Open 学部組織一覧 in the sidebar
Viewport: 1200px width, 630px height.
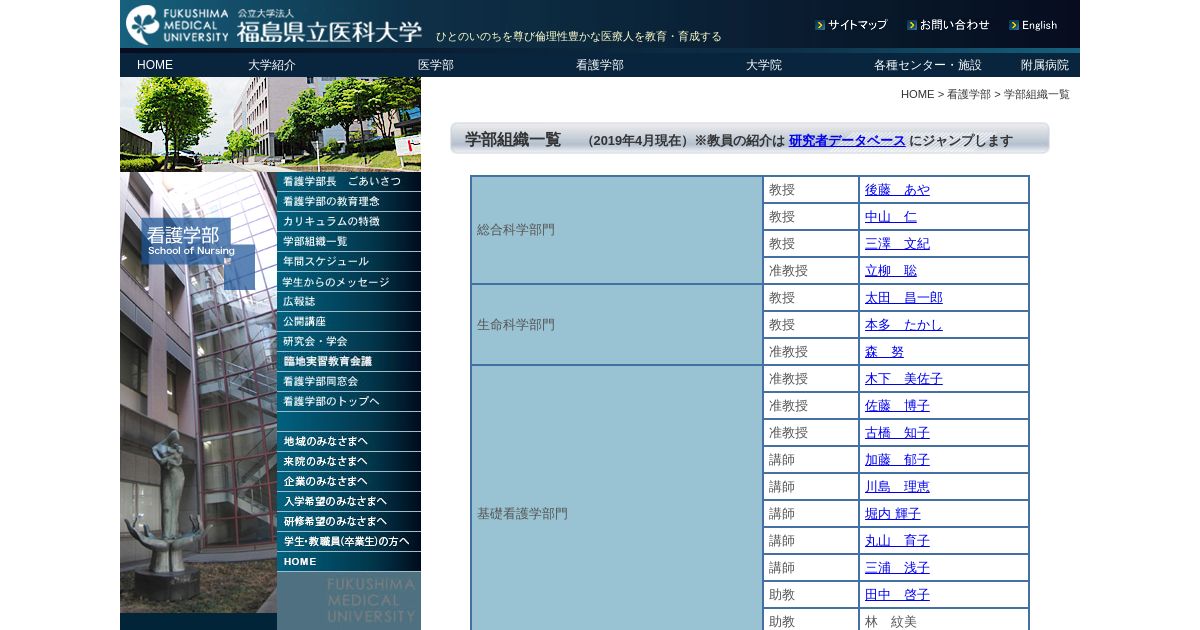click(x=349, y=242)
